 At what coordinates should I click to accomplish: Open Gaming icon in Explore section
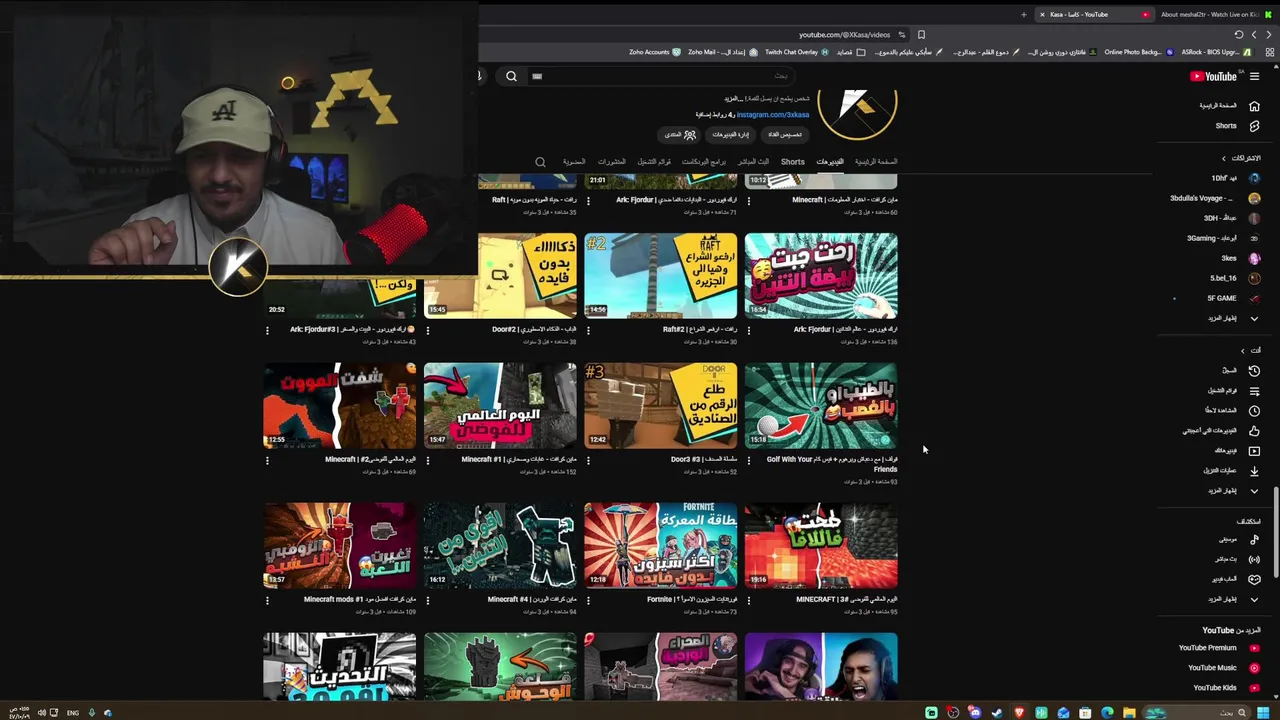(1254, 579)
